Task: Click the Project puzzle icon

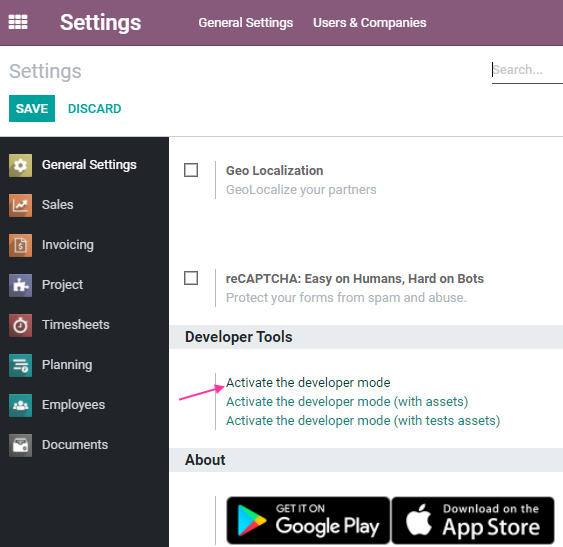Action: pos(20,285)
